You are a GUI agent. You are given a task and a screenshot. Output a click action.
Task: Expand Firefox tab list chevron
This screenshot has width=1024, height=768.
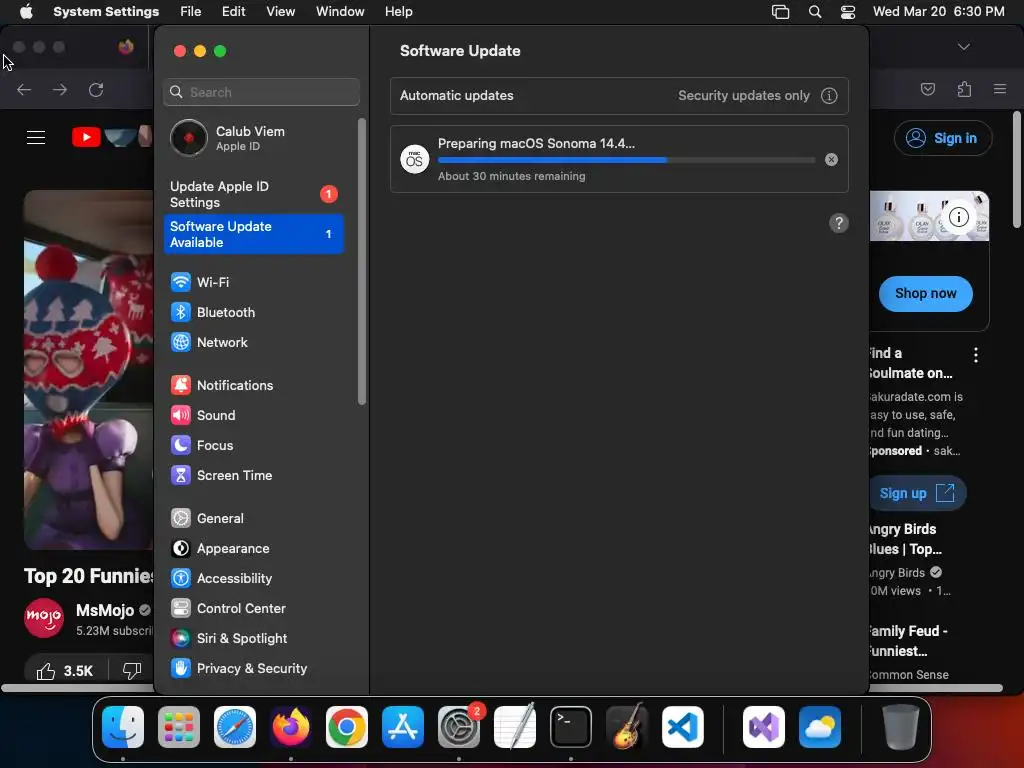point(963,47)
